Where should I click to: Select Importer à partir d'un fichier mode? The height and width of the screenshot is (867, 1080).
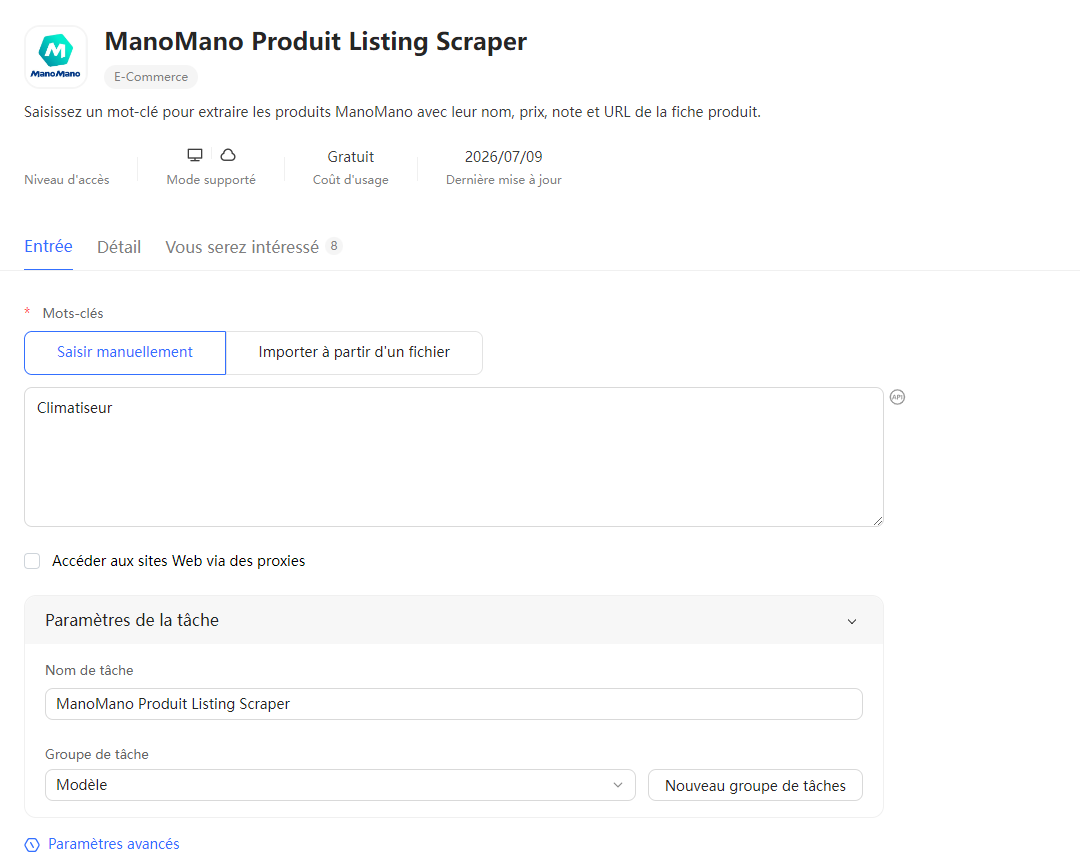click(354, 353)
